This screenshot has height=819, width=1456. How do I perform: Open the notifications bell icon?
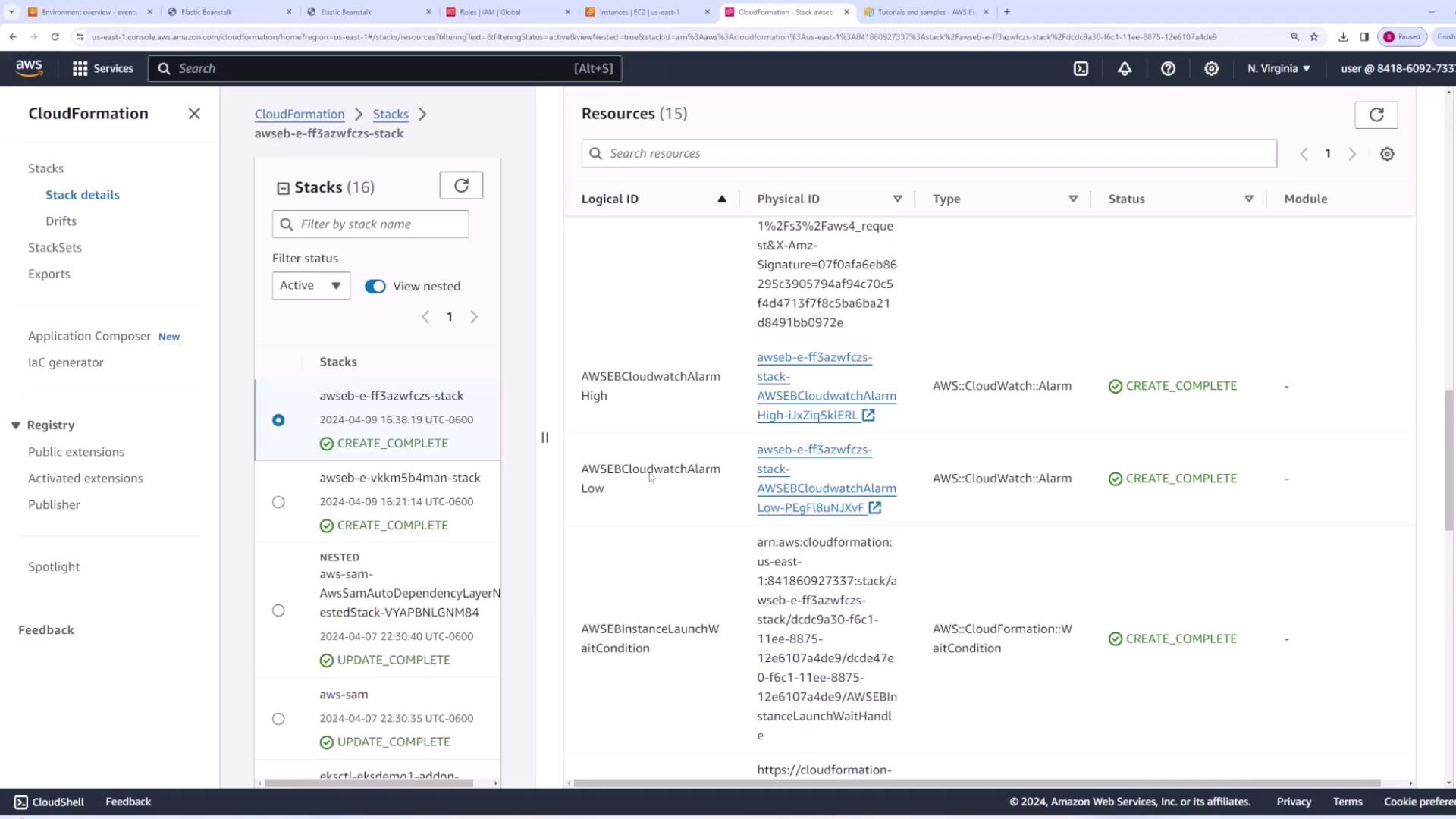pyautogui.click(x=1125, y=68)
